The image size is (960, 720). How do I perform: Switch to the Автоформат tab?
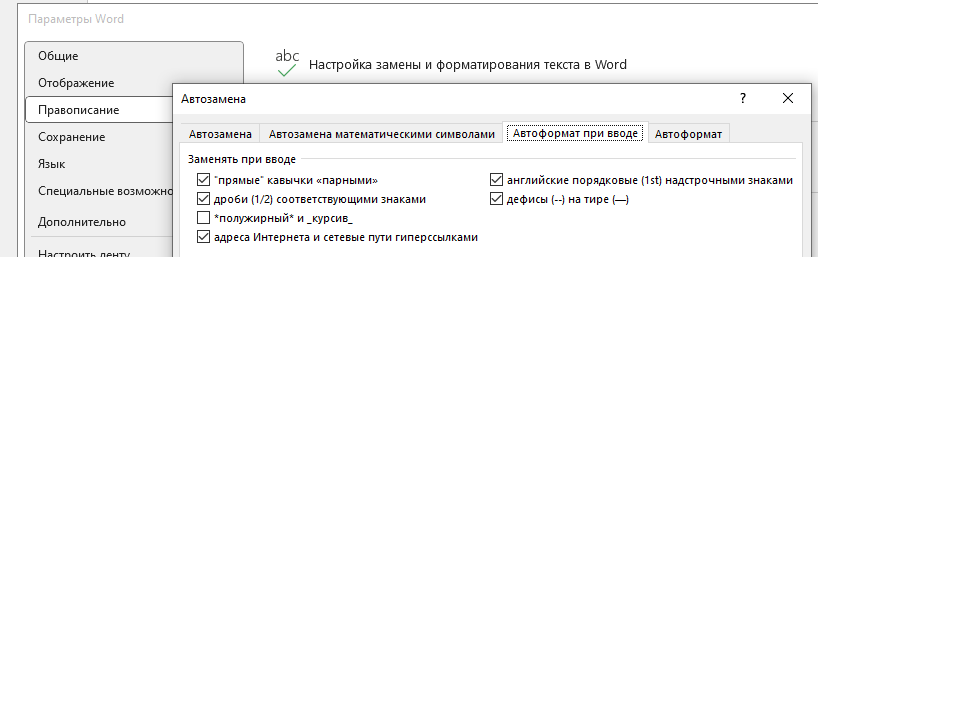pyautogui.click(x=688, y=133)
